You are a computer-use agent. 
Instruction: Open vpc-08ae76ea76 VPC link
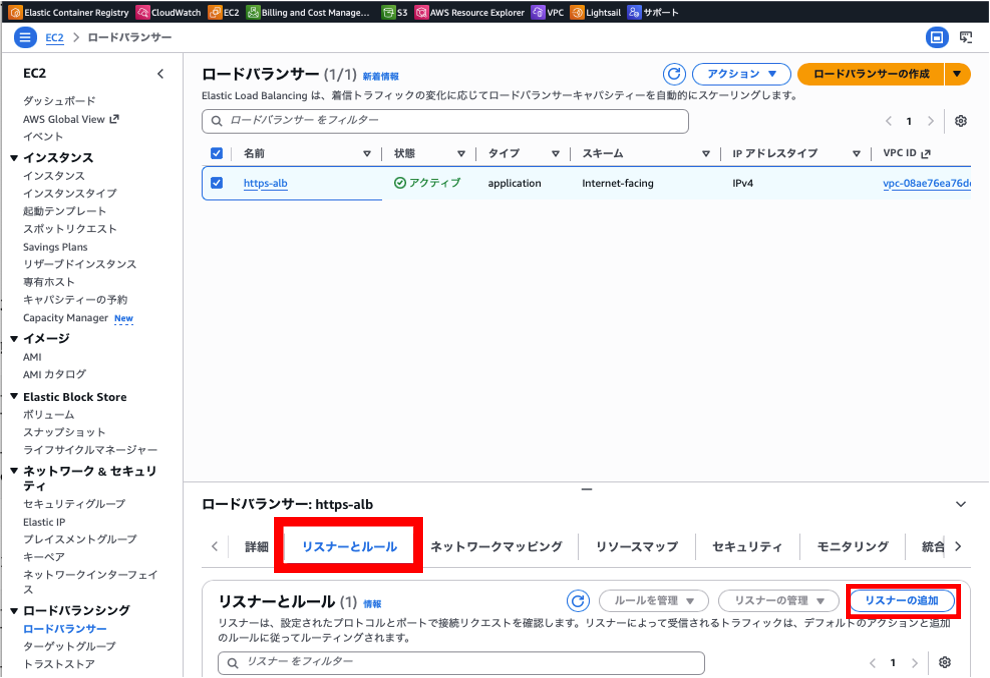coord(926,183)
